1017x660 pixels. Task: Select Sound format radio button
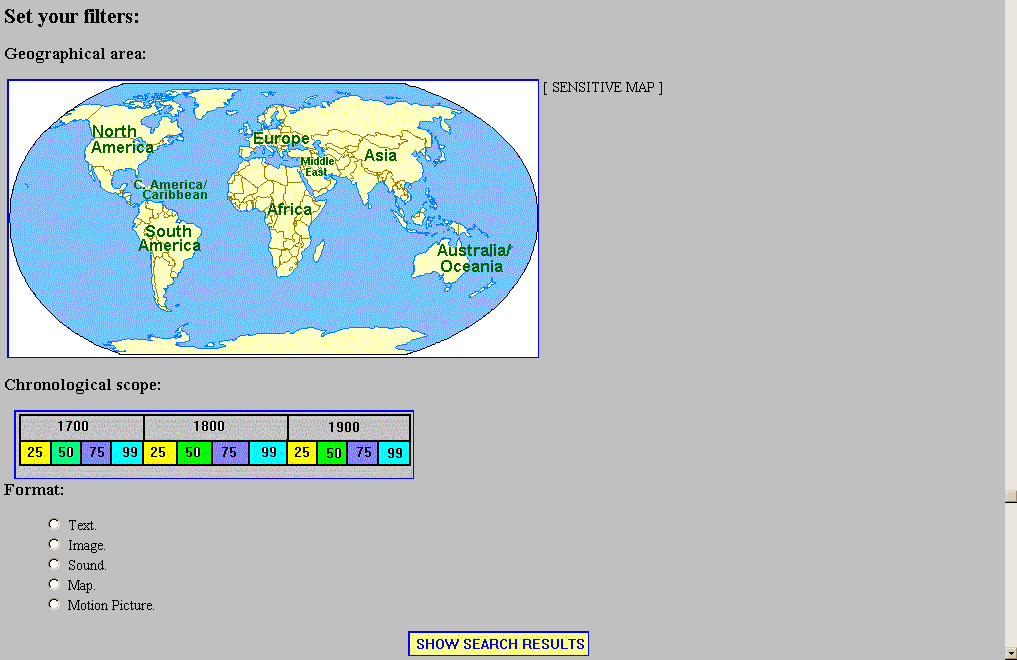[x=54, y=564]
